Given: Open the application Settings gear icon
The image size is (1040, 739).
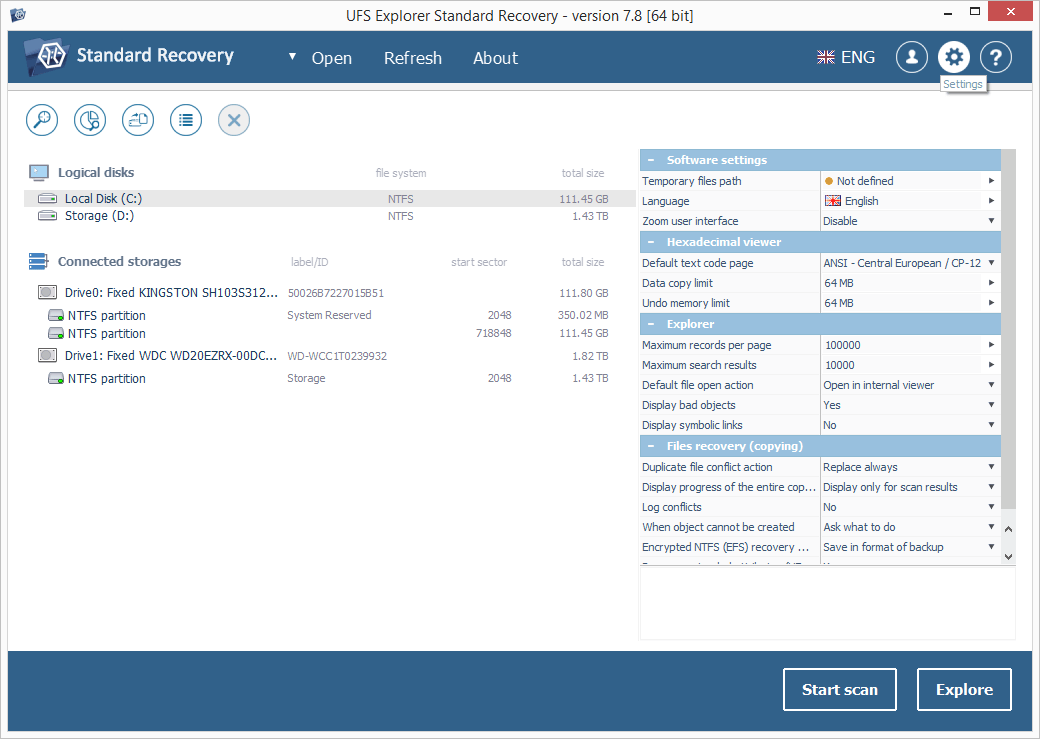Looking at the screenshot, I should point(953,57).
